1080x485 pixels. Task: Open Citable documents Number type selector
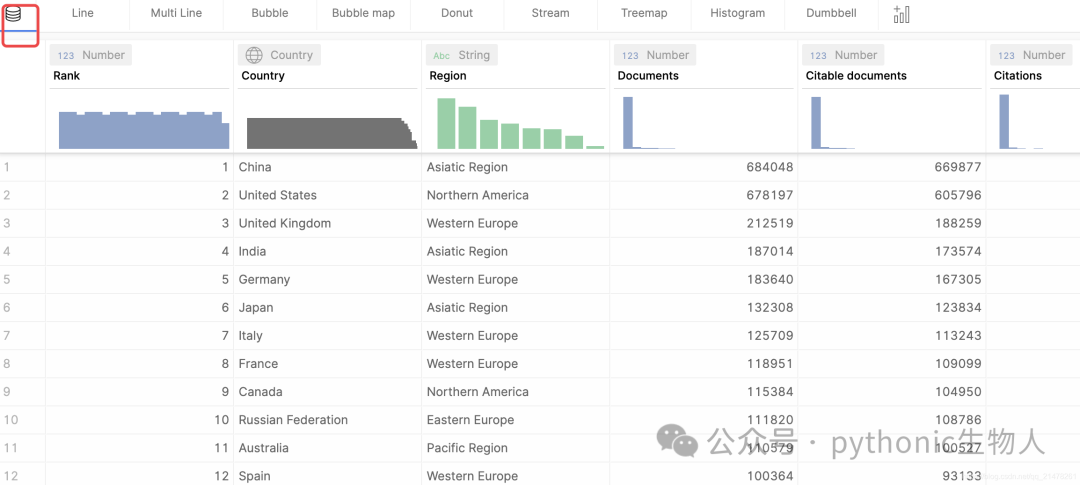843,55
